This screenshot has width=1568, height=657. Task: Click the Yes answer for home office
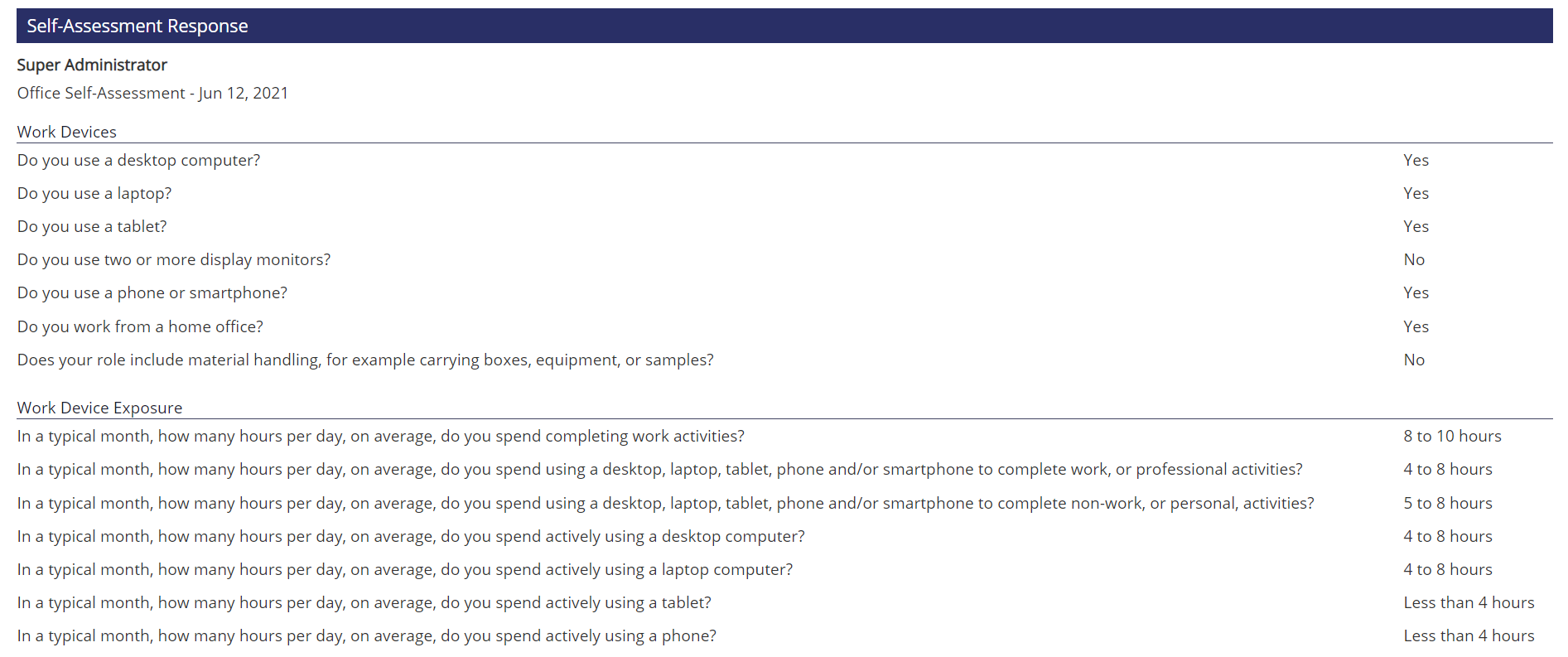(1416, 326)
